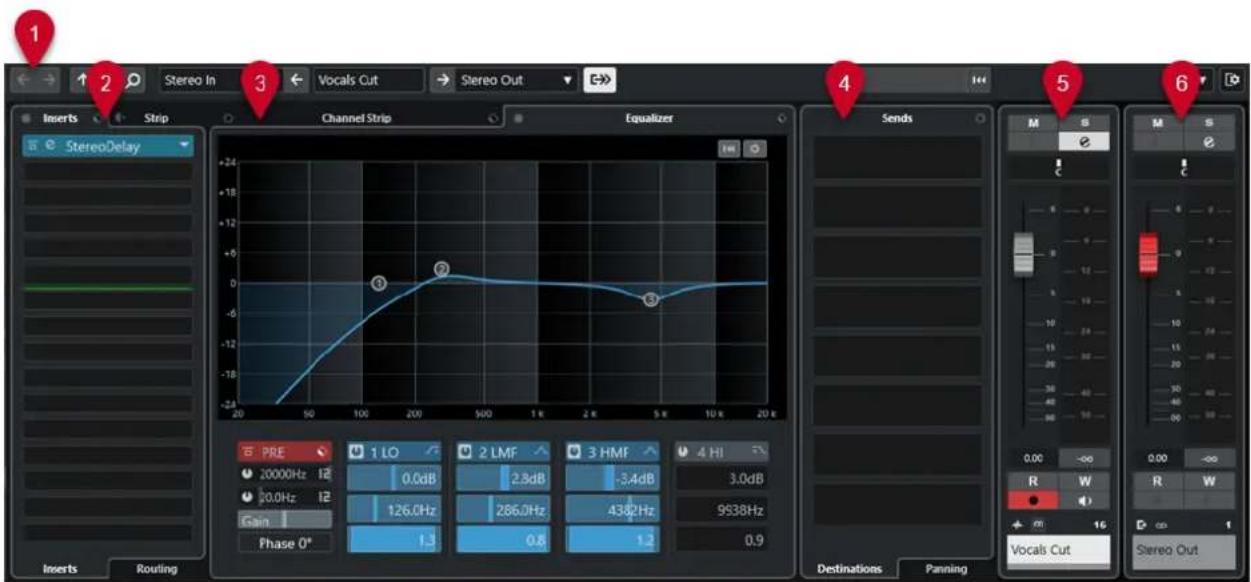This screenshot has width=1251, height=582.
Task: Toggle high-cut 20000Hz filter power
Action: tap(245, 475)
